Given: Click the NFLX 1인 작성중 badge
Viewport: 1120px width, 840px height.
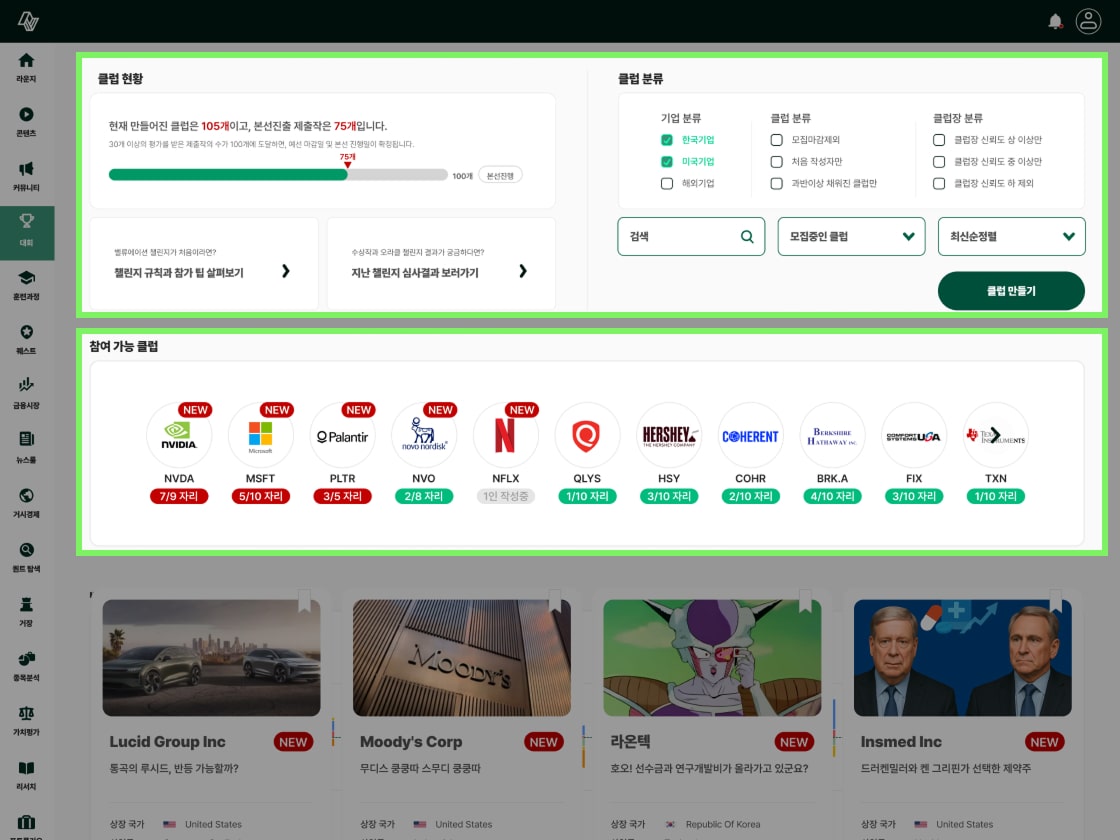Looking at the screenshot, I should pos(505,496).
